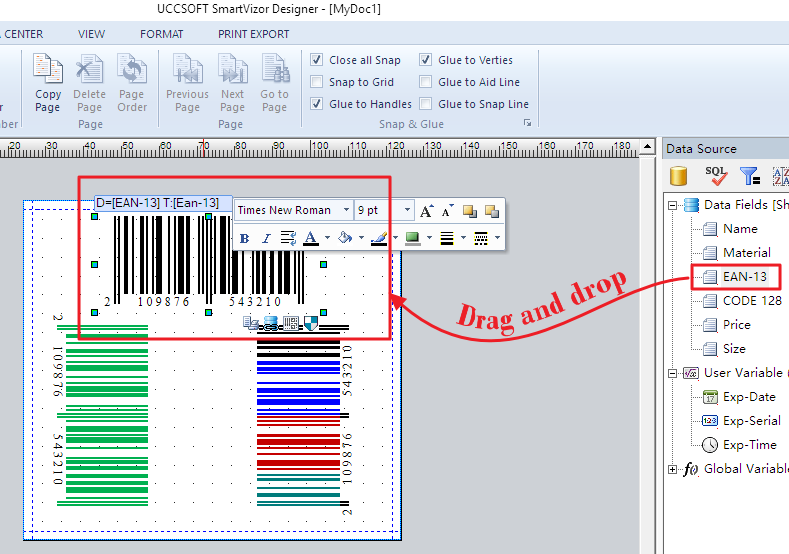The height and width of the screenshot is (554, 789).
Task: Open the fill bucket color dropdown arrow
Action: (x=361, y=238)
